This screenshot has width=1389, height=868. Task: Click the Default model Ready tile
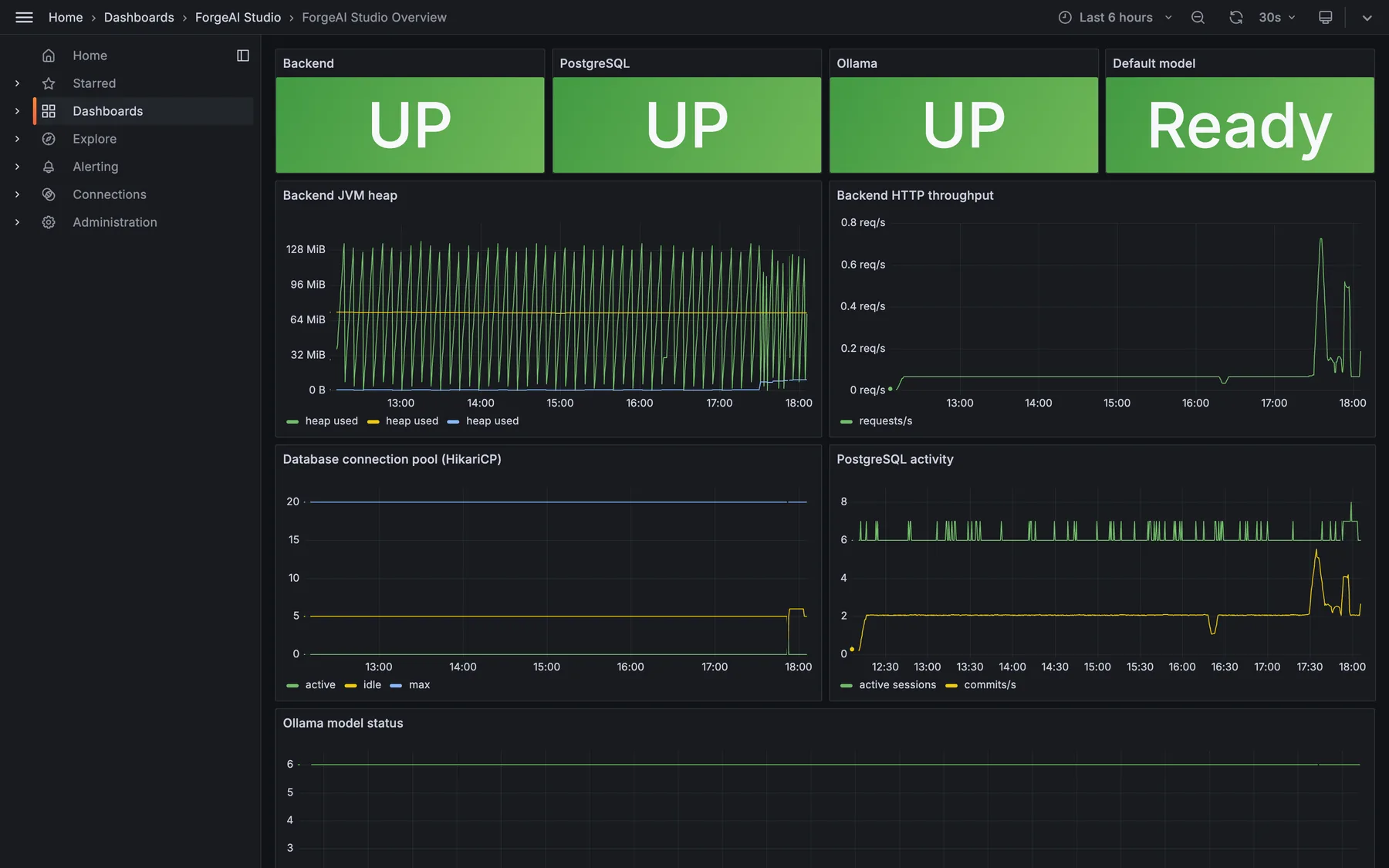(x=1240, y=125)
